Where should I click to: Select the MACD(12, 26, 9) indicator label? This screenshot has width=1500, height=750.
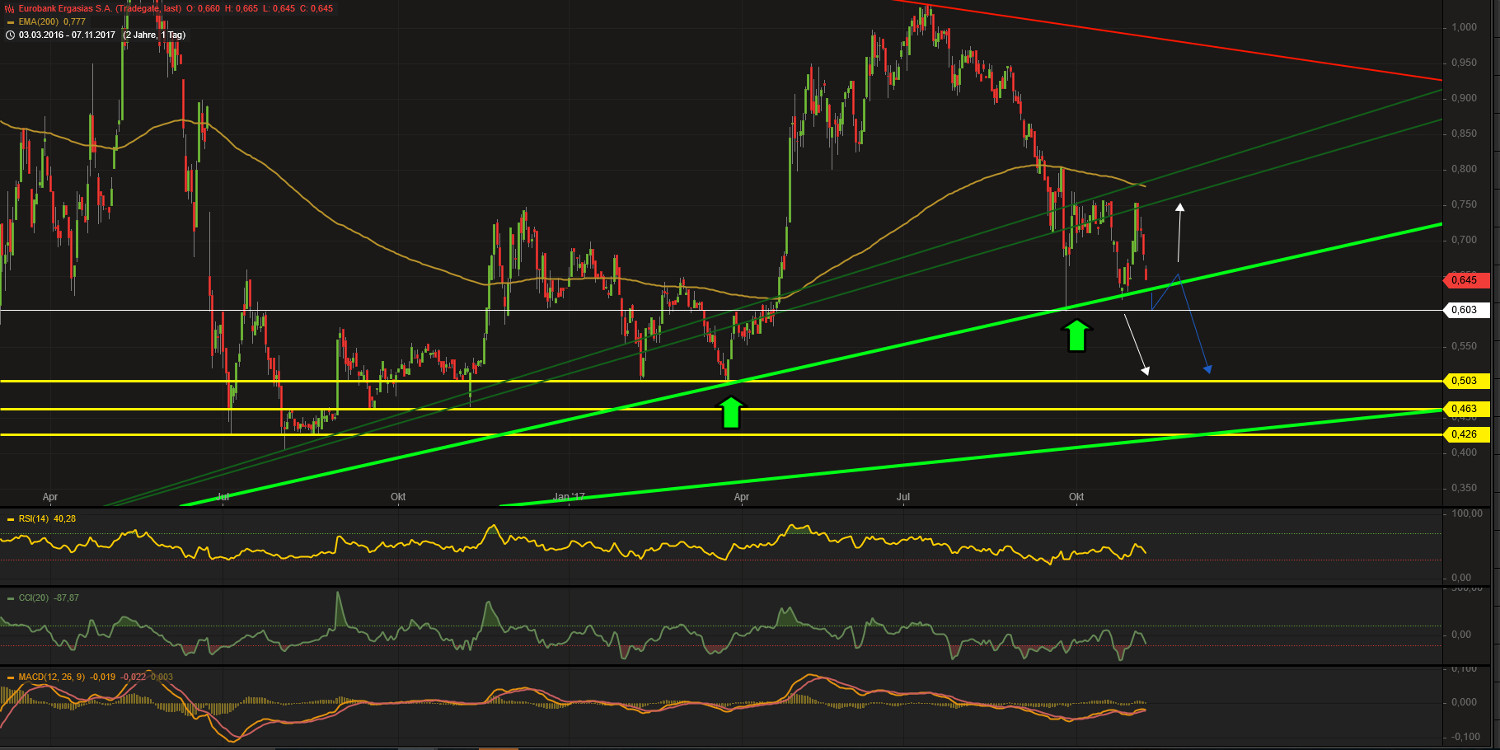[x=52, y=677]
